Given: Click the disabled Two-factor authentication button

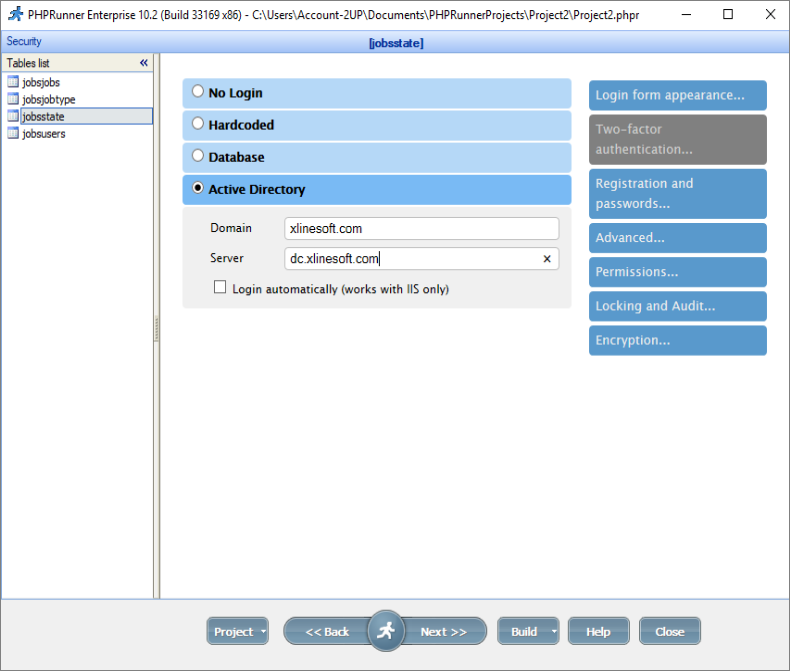Looking at the screenshot, I should pyautogui.click(x=678, y=140).
